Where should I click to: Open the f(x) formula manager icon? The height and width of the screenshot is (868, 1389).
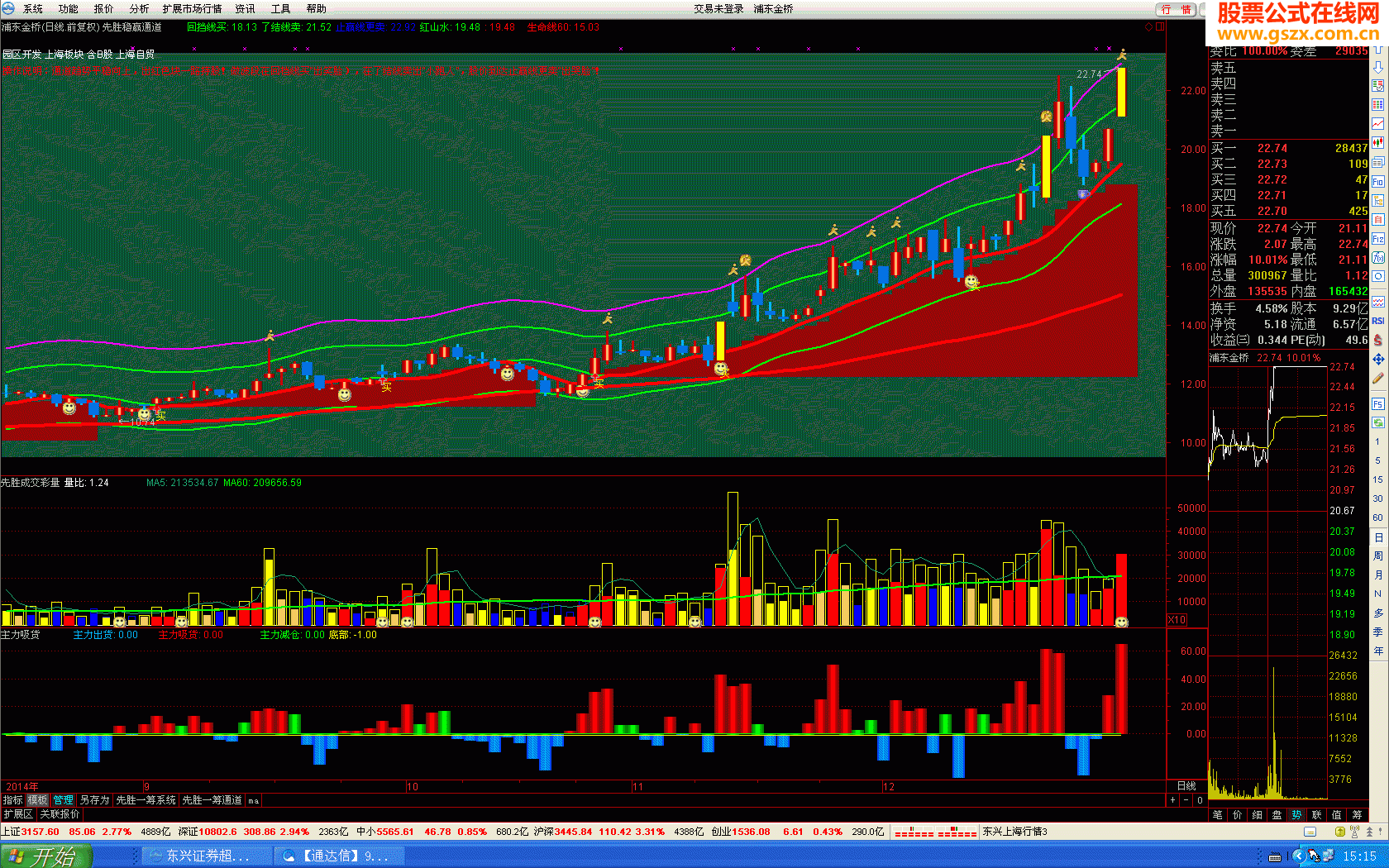(1378, 258)
